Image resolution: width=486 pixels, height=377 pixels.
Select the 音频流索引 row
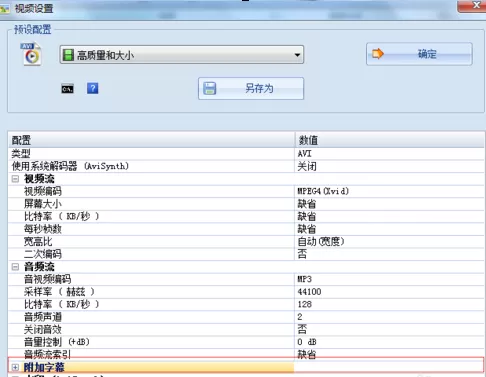[246, 354]
